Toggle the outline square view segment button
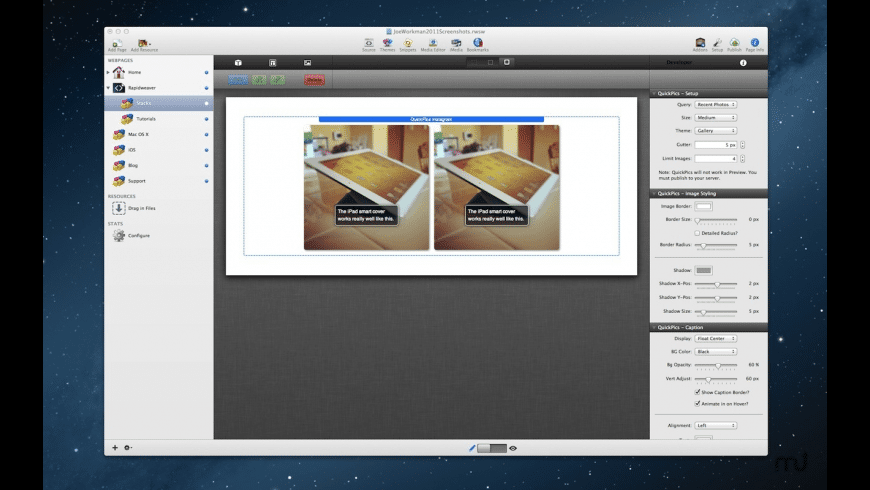This screenshot has width=870, height=490. tap(490, 62)
